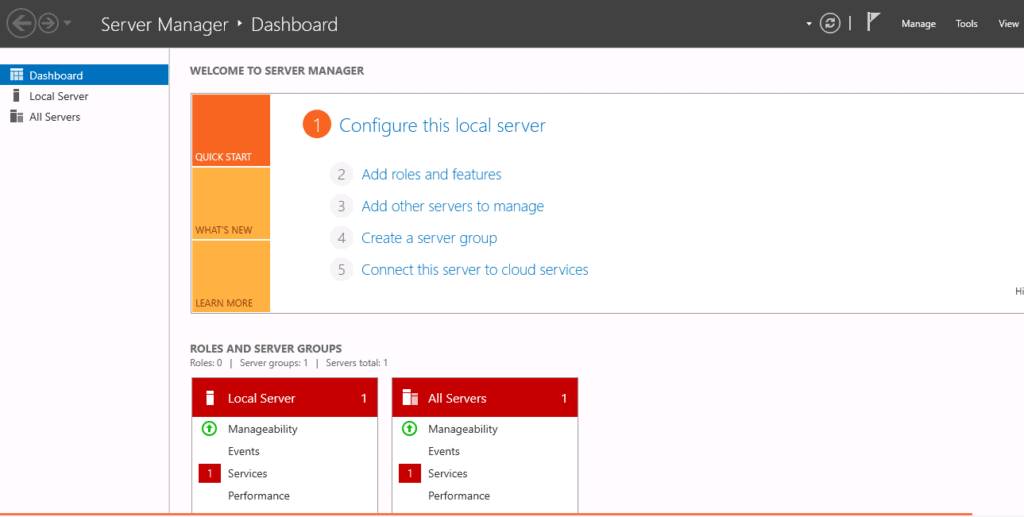Open the Manage menu
This screenshot has width=1024, height=517.
[918, 24]
